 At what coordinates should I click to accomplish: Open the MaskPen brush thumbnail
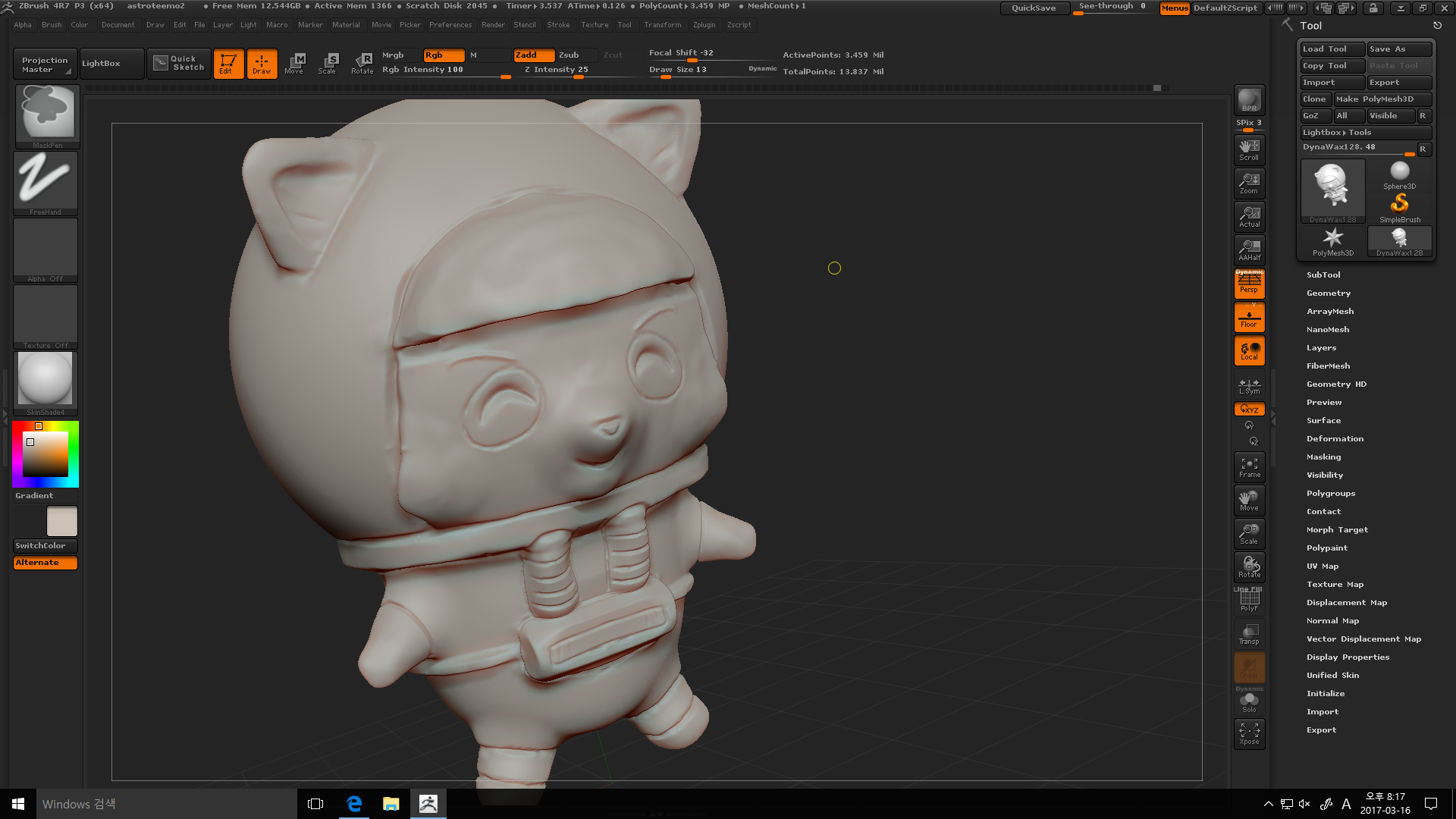47,115
